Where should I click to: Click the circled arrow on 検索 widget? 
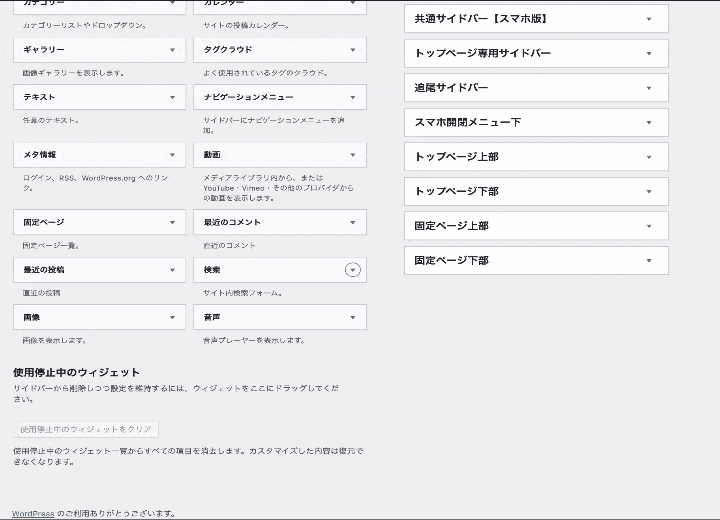(353, 270)
